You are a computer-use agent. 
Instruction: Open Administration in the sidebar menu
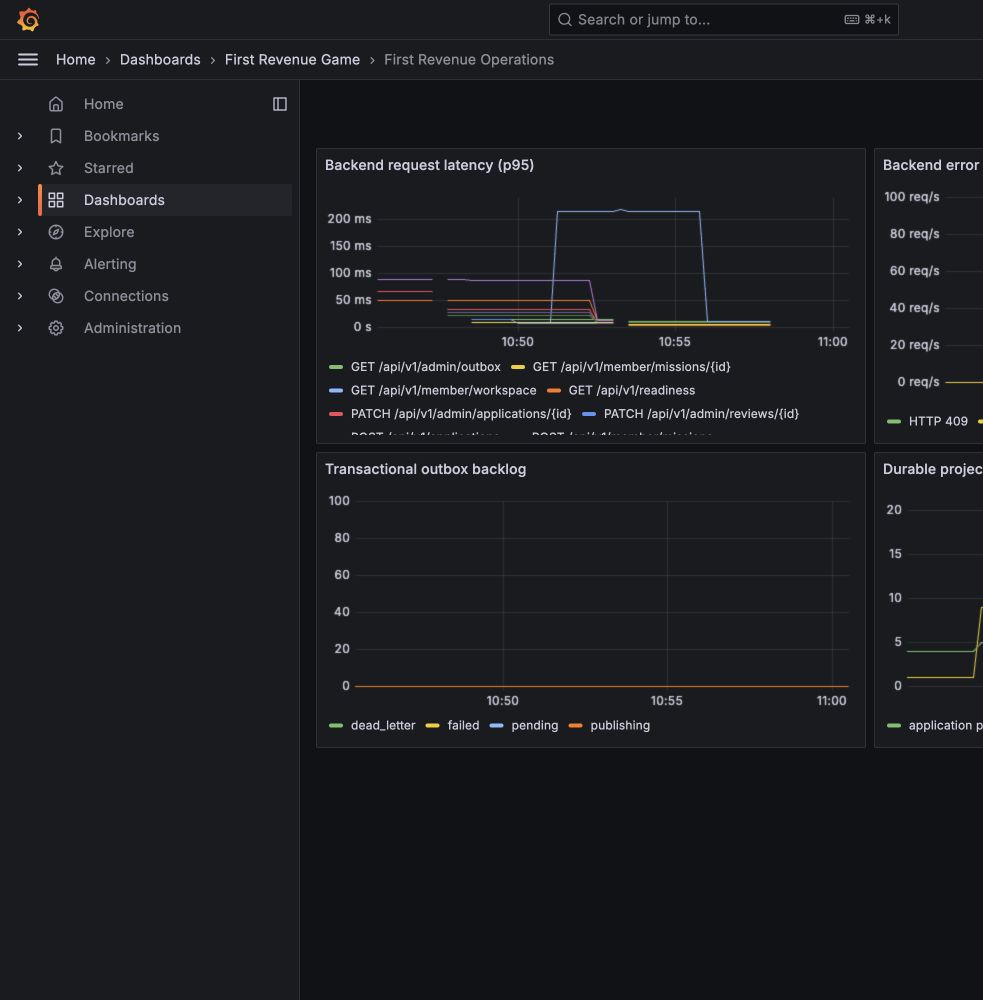tap(132, 327)
